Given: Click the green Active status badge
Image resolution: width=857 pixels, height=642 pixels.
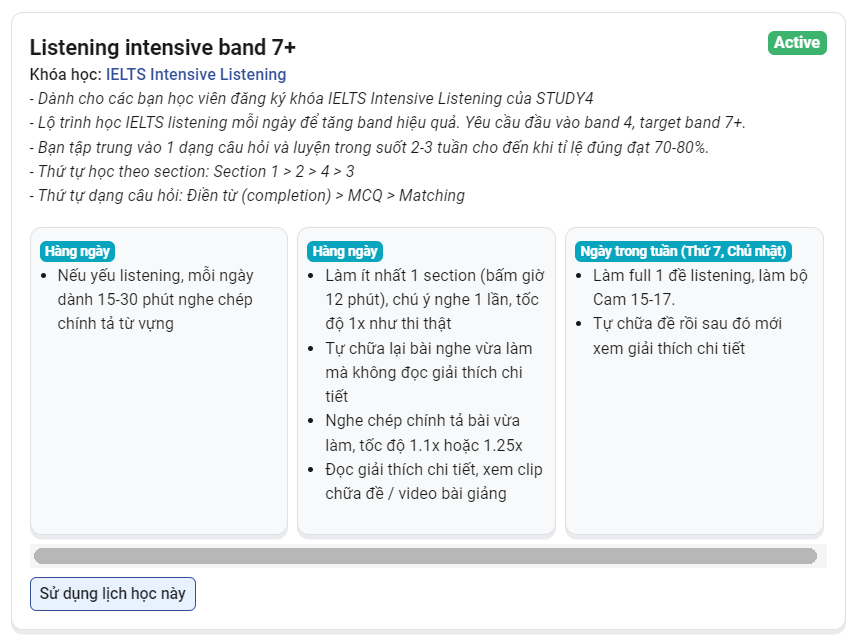Looking at the screenshot, I should click(797, 43).
